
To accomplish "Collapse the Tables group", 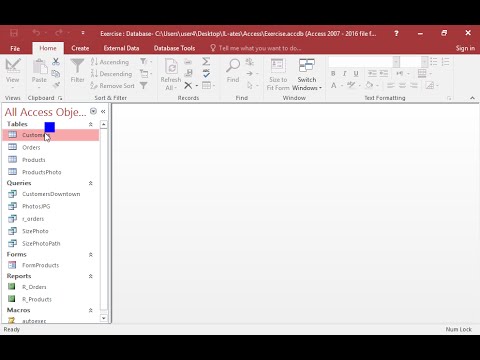I will 90,124.
